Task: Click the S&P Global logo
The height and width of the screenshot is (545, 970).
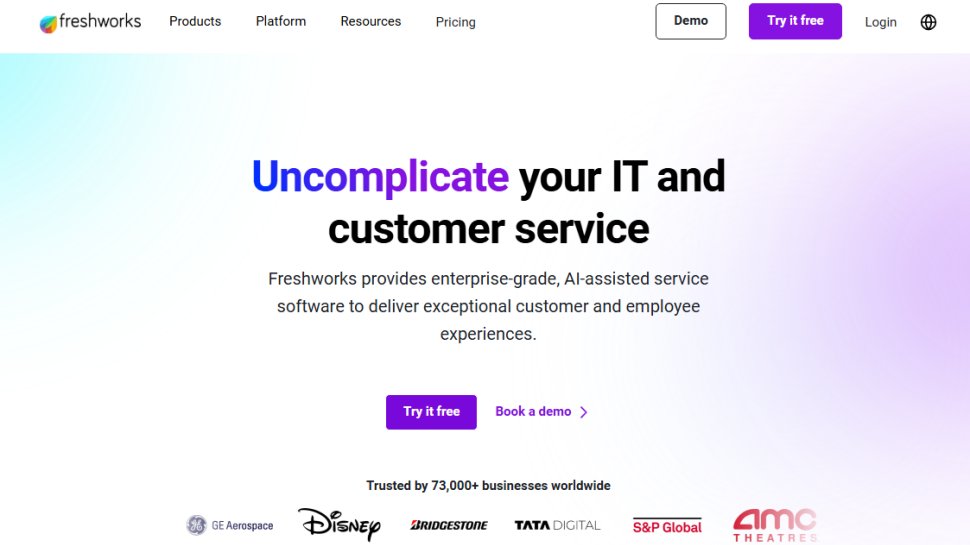Action: click(x=667, y=526)
